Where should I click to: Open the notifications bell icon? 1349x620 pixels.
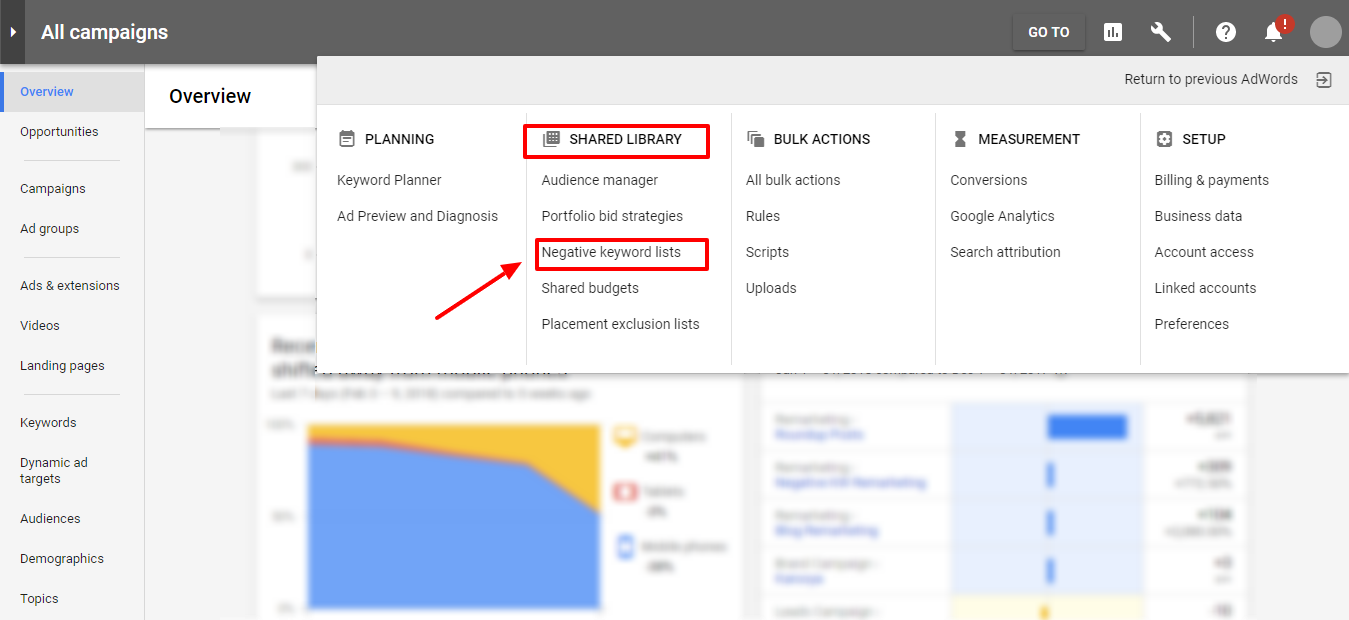click(1273, 32)
